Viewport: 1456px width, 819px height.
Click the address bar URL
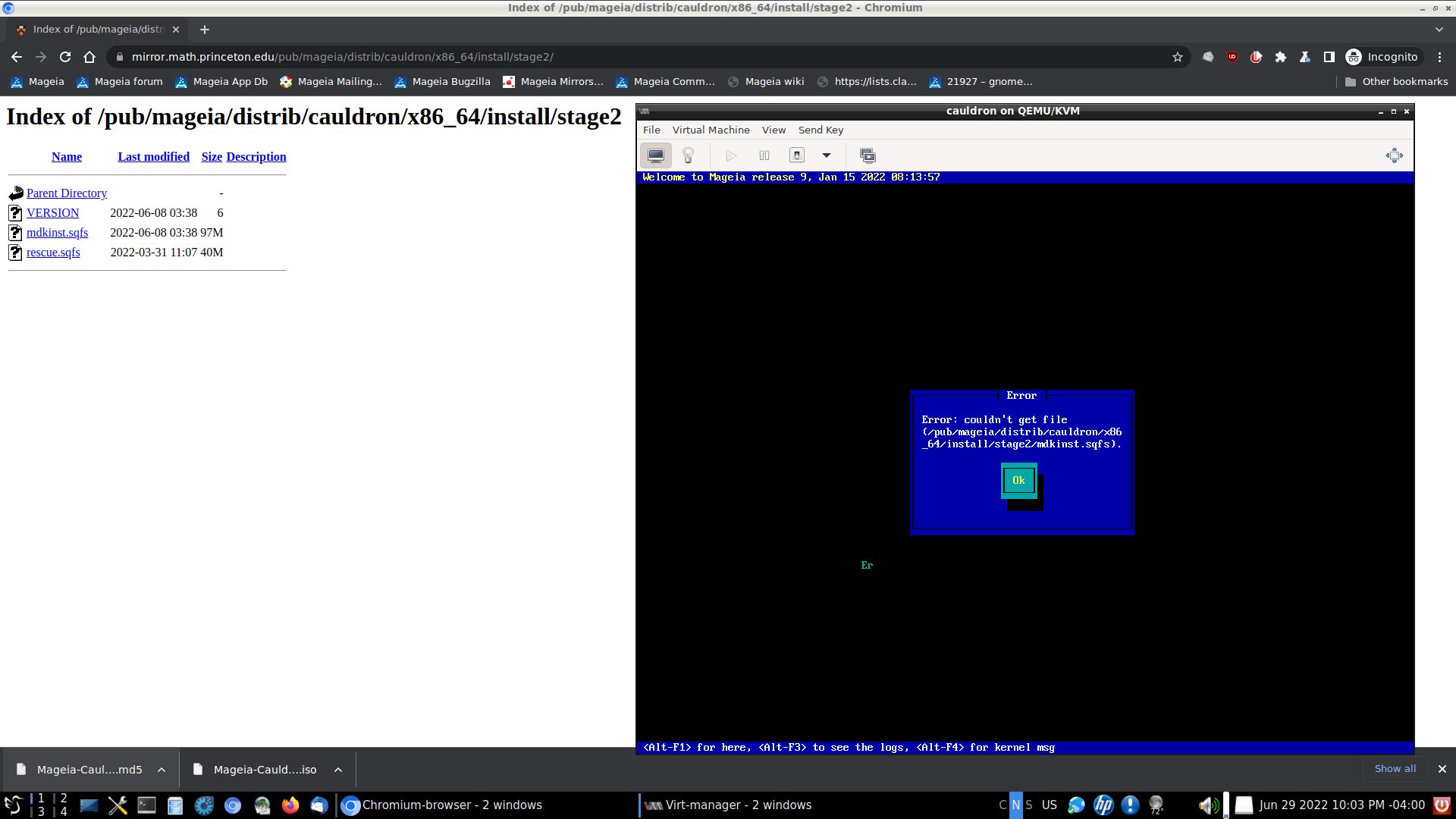(342, 57)
